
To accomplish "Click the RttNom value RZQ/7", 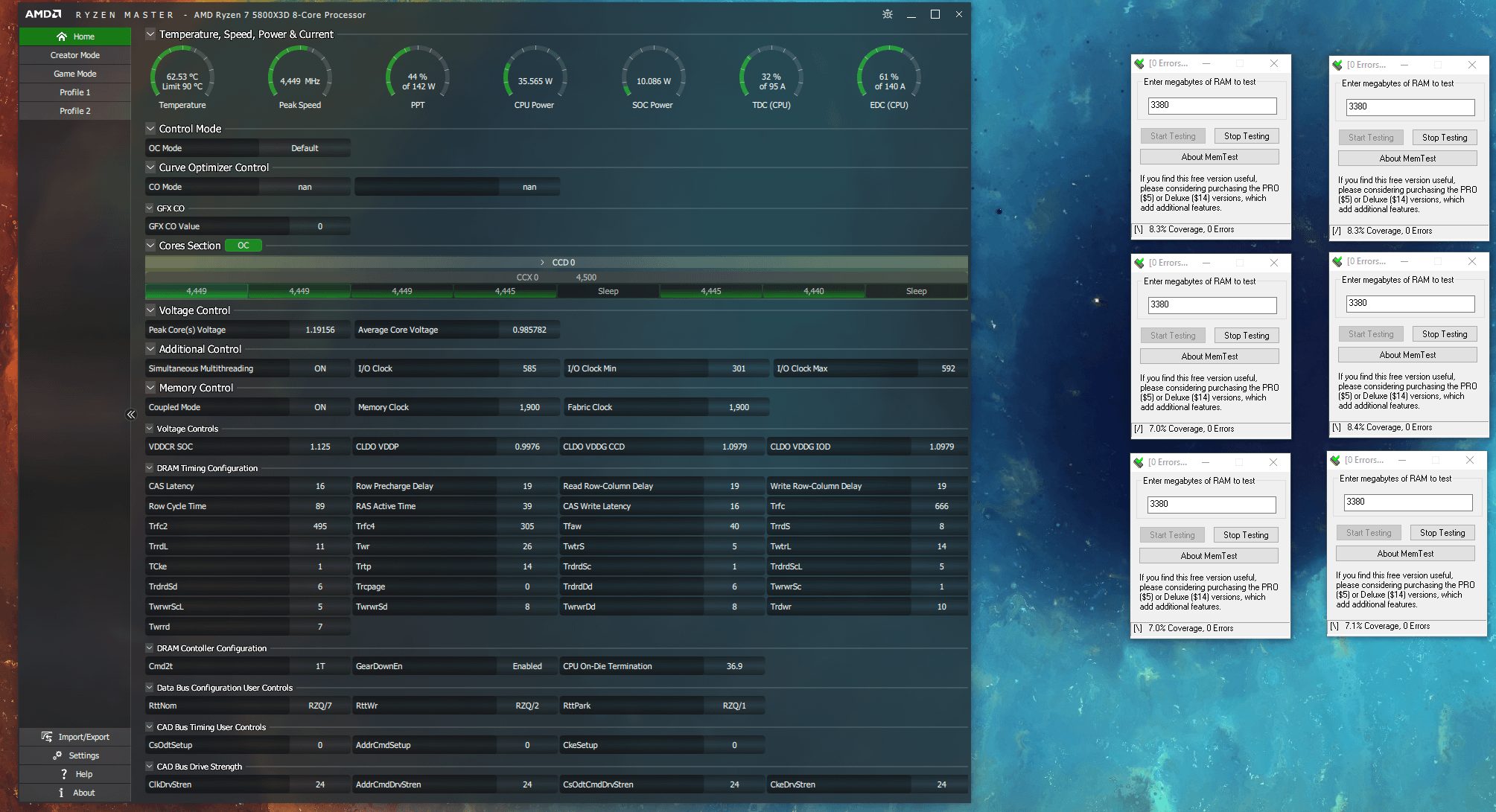I will [x=320, y=706].
